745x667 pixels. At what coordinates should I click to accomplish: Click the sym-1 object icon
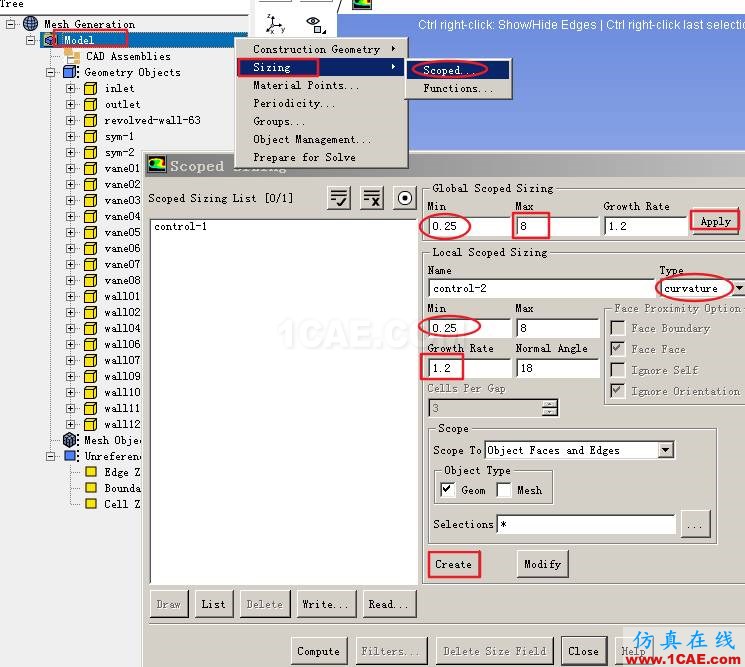pos(90,137)
